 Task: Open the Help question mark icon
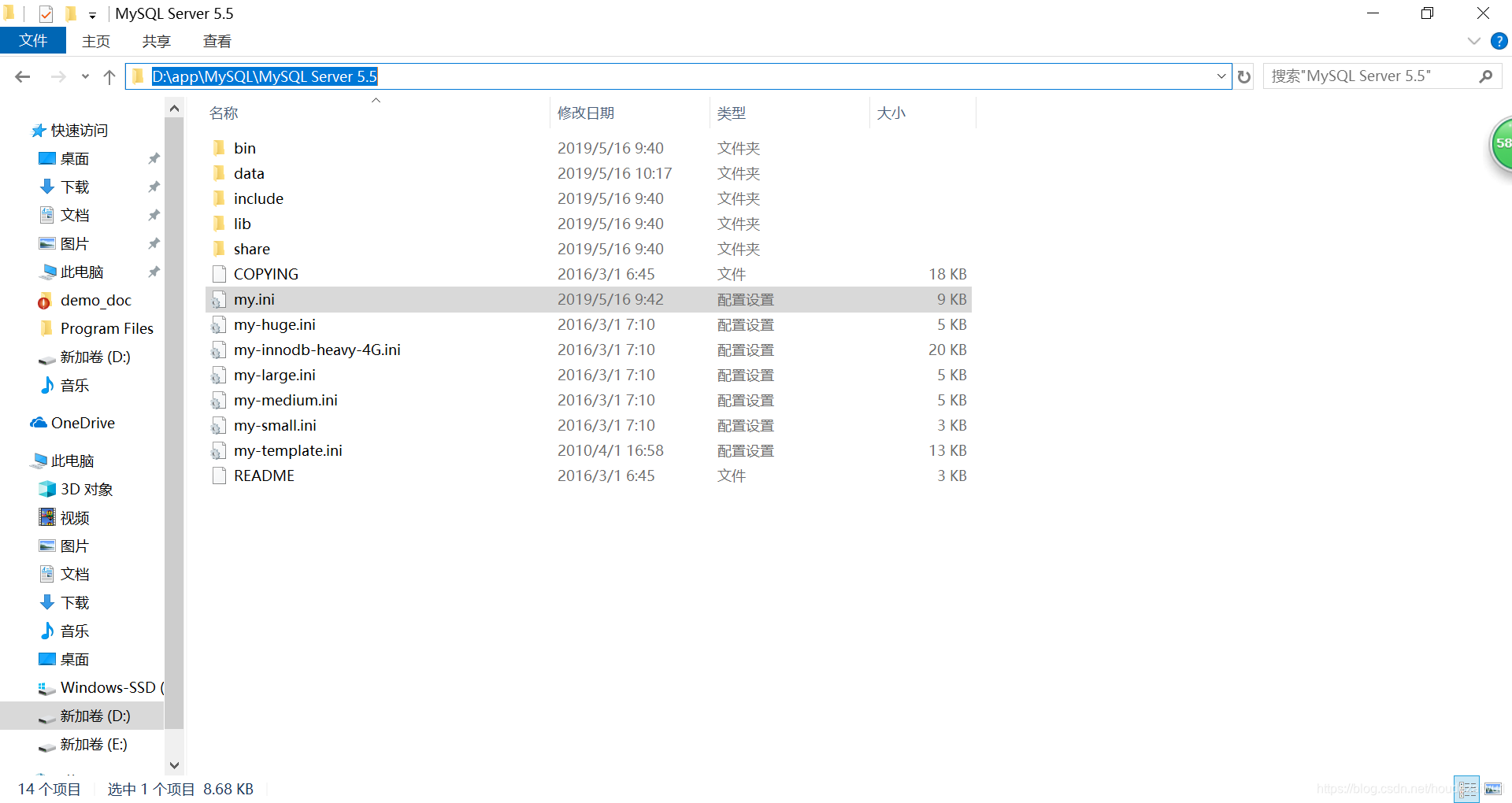pos(1499,41)
